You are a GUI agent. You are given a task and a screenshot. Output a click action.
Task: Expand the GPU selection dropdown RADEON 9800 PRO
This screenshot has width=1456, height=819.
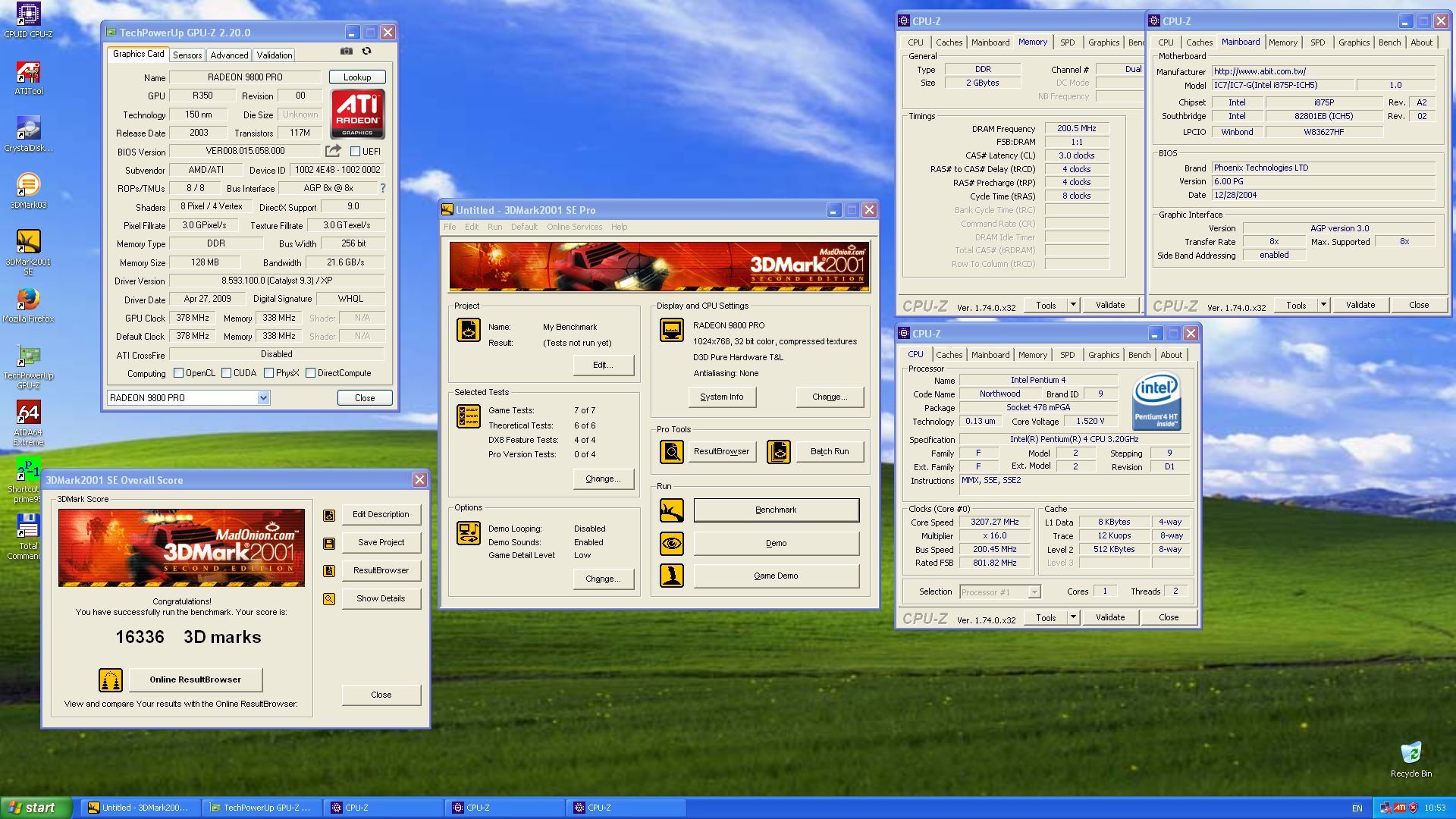tap(263, 398)
